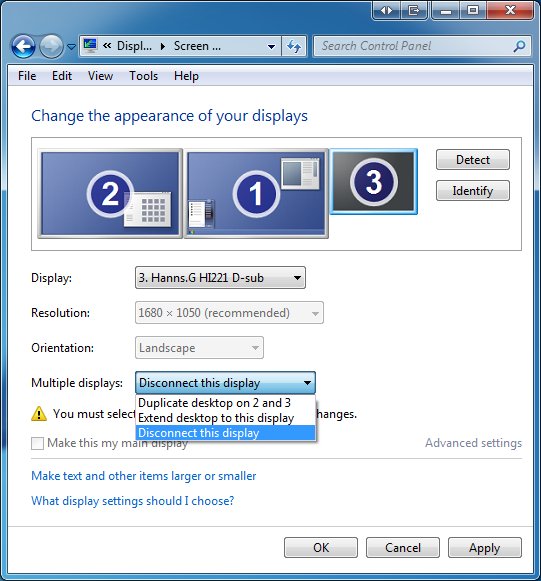Click the Forward navigation arrow

click(51, 46)
